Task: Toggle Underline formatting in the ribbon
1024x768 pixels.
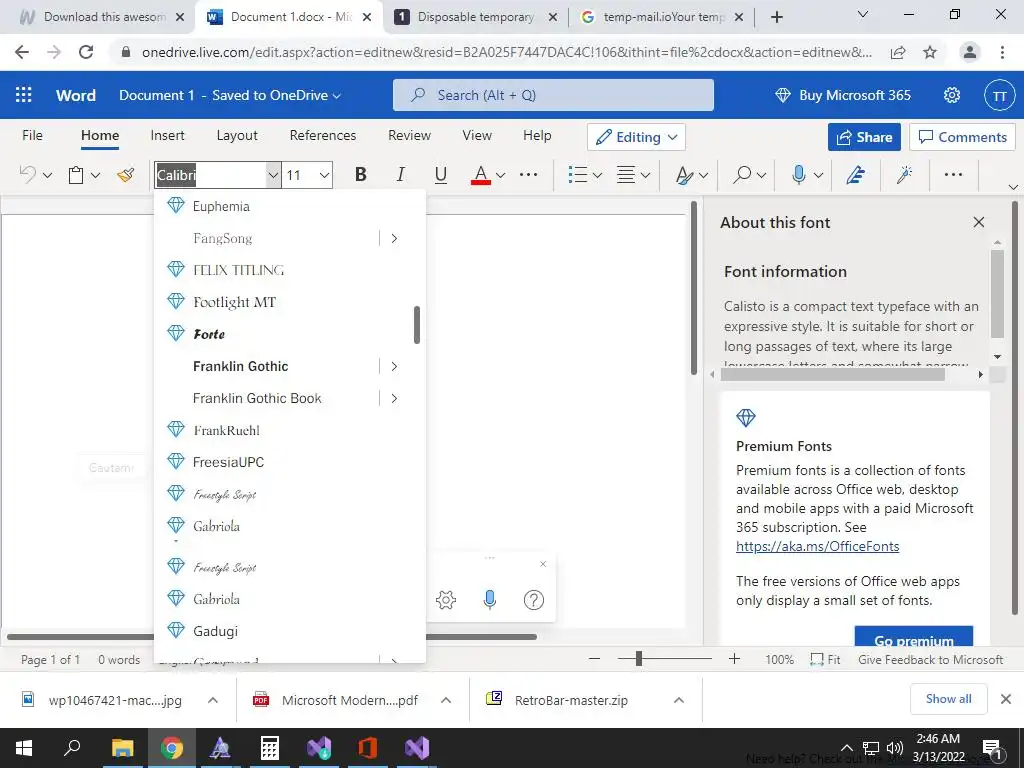Action: [x=441, y=174]
